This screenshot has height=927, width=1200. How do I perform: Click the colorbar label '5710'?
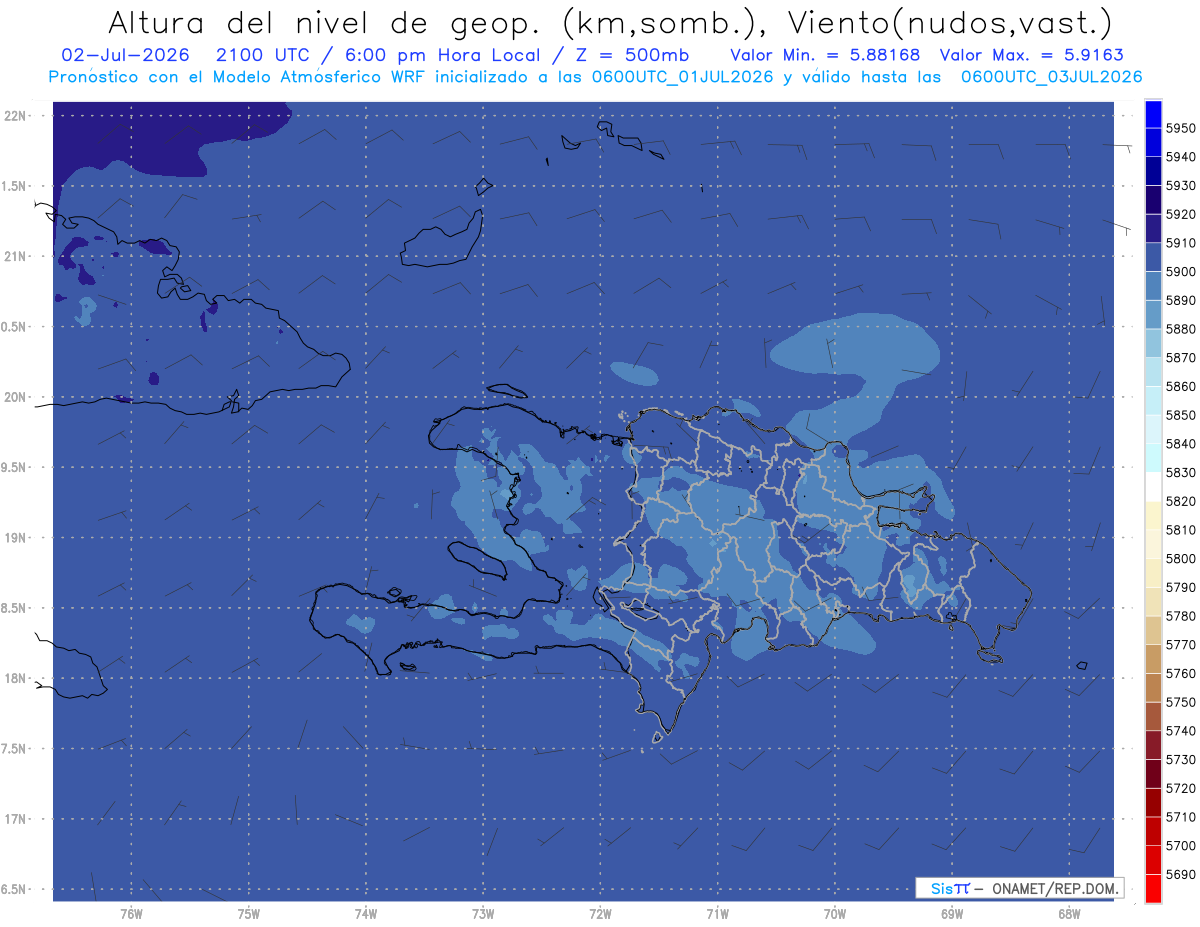pos(1180,816)
